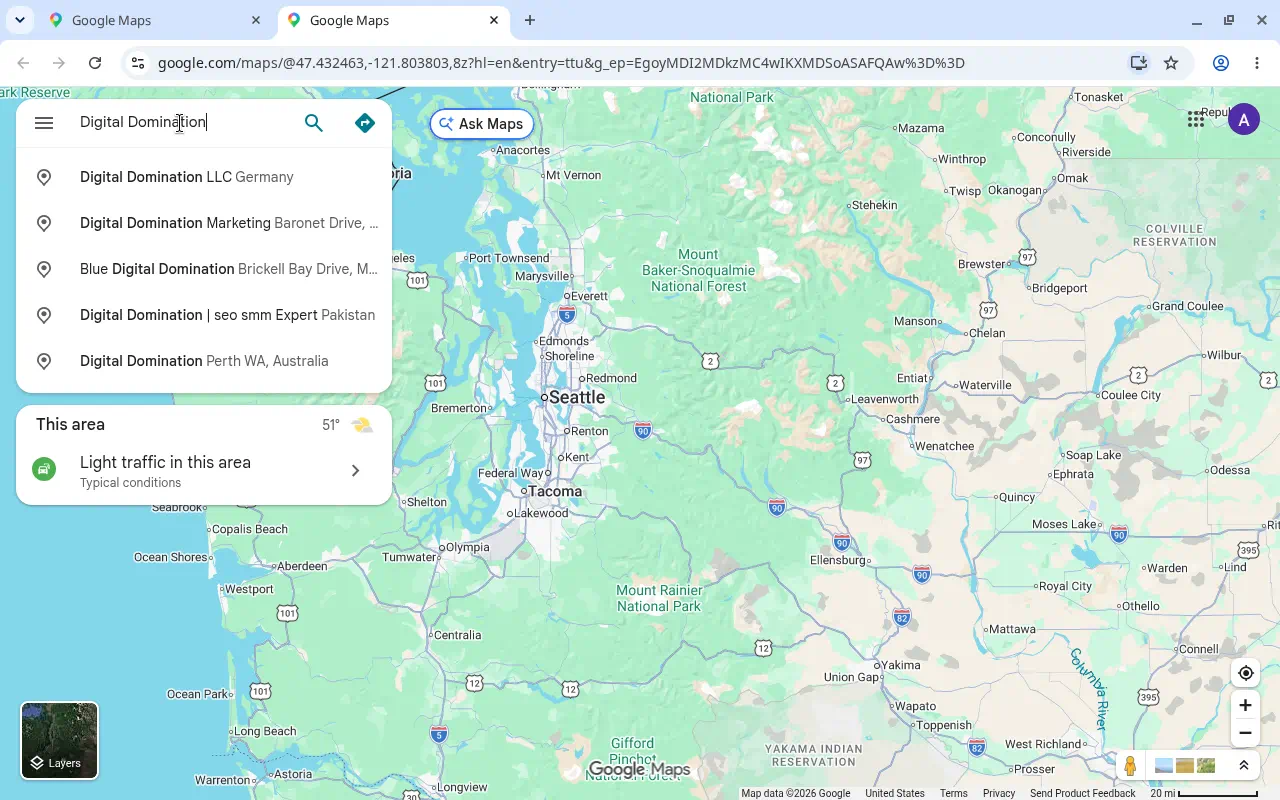Click the Seattle city label
This screenshot has width=1280, height=800.
(x=577, y=397)
